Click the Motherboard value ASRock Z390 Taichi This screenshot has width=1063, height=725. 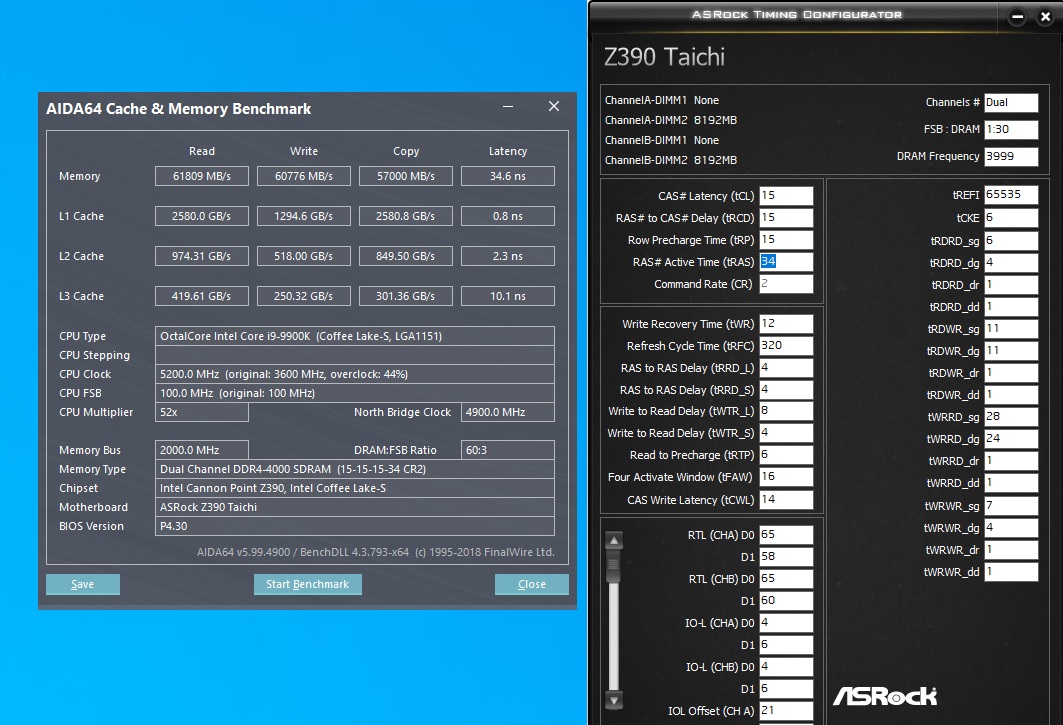coord(355,507)
